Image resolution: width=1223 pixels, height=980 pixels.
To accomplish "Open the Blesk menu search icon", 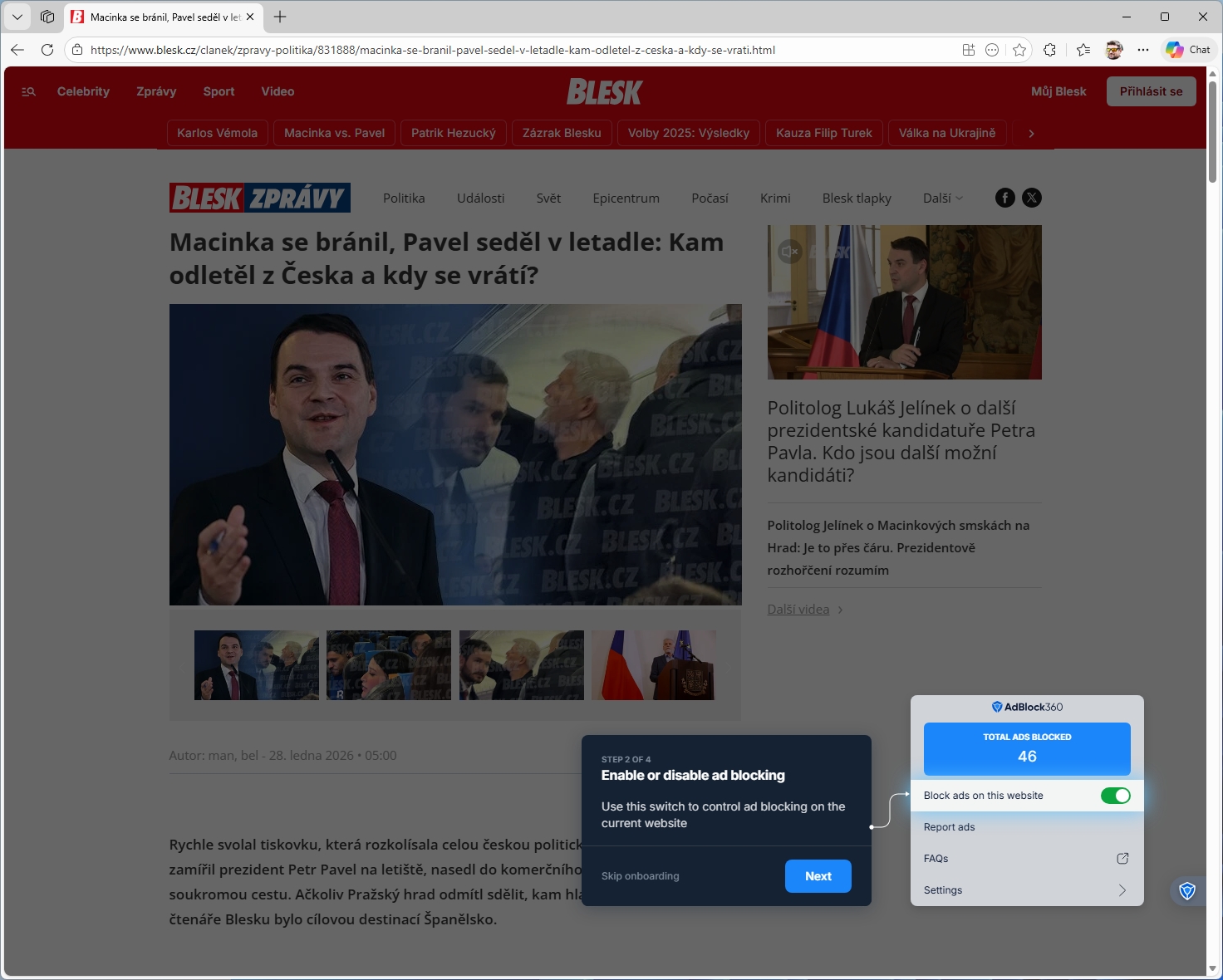I will (x=28, y=91).
